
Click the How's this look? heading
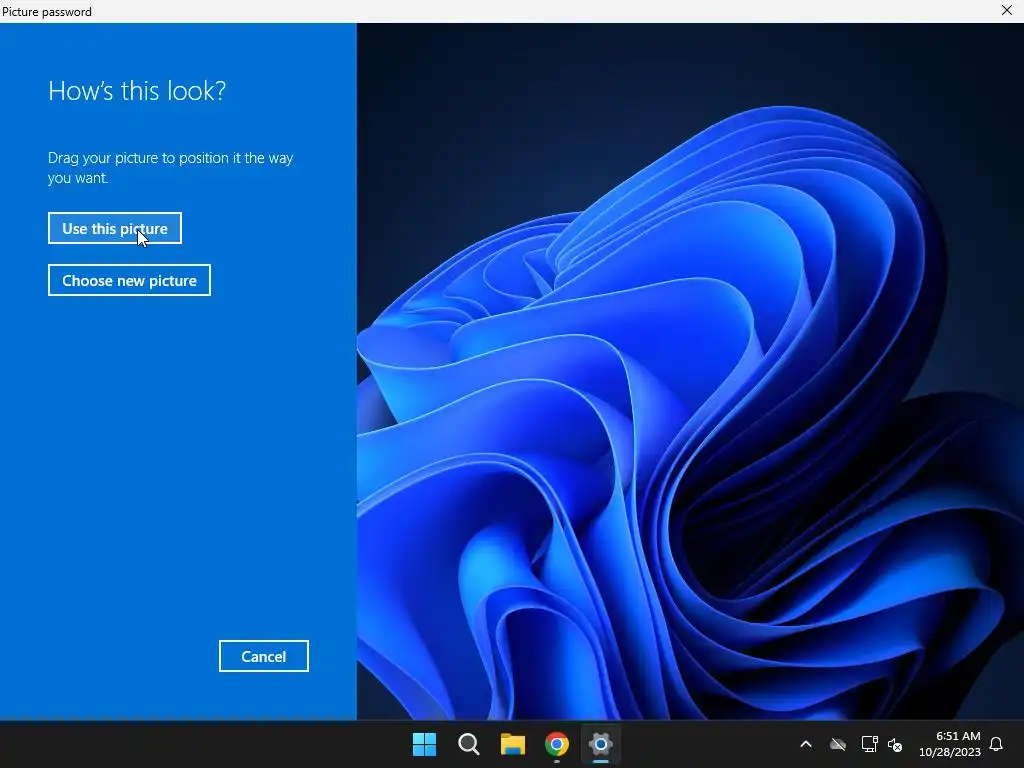(x=137, y=91)
